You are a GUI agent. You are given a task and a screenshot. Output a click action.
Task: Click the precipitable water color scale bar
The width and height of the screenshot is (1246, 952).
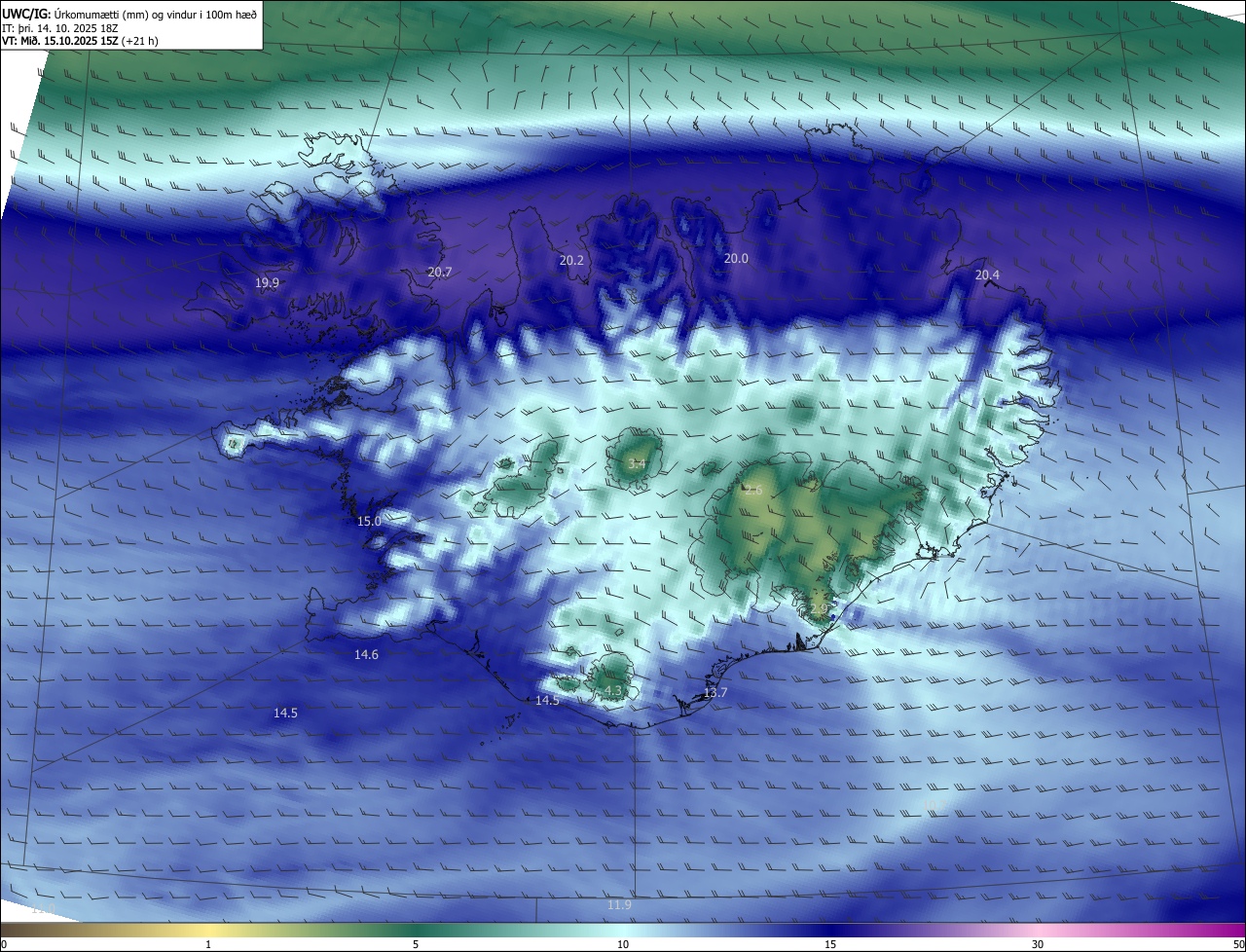tap(623, 930)
